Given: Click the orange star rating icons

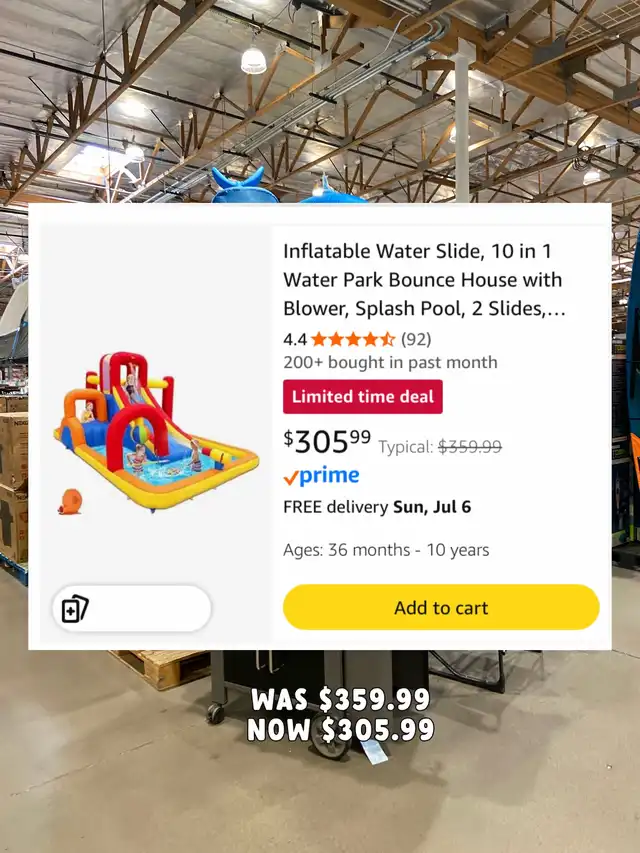Looking at the screenshot, I should [x=353, y=339].
